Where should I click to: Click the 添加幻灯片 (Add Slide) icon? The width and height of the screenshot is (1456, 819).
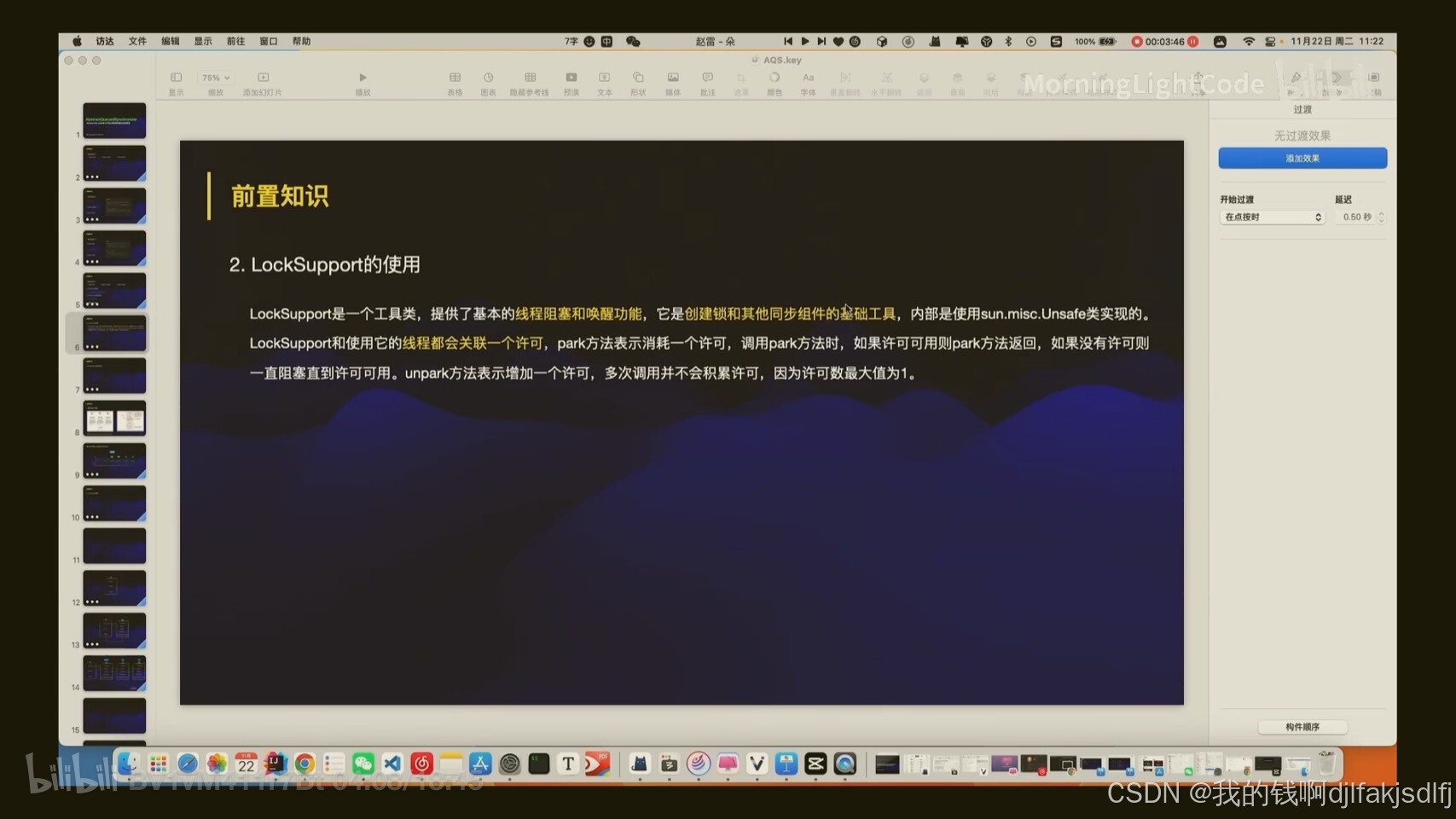(264, 78)
